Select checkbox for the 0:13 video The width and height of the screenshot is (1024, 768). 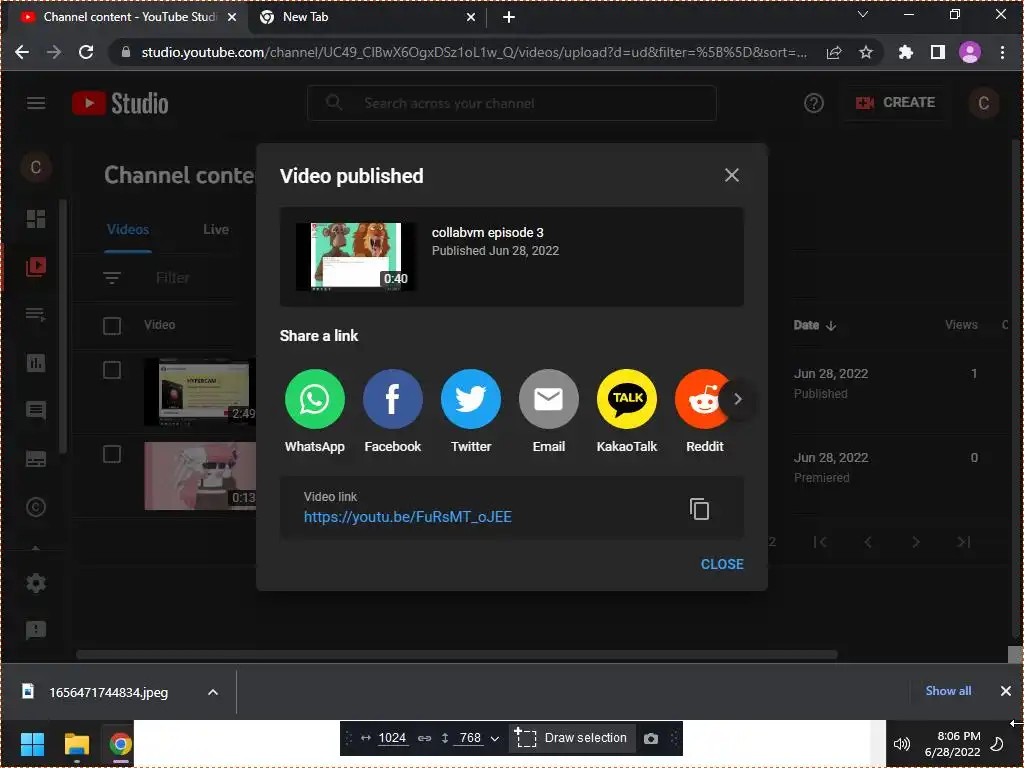112,455
